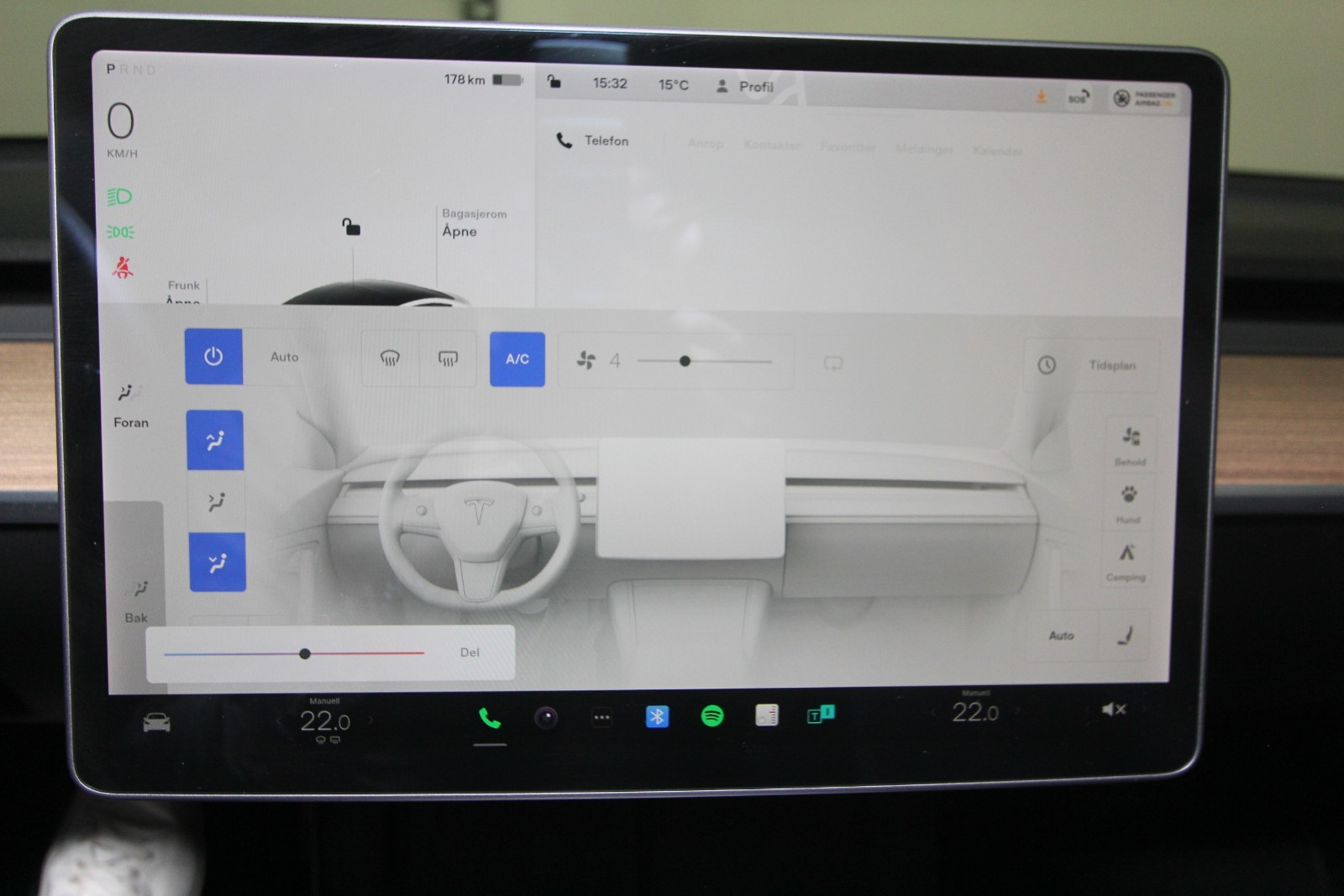
Task: Raise passenger temperature with right arrow
Action: (x=1018, y=710)
